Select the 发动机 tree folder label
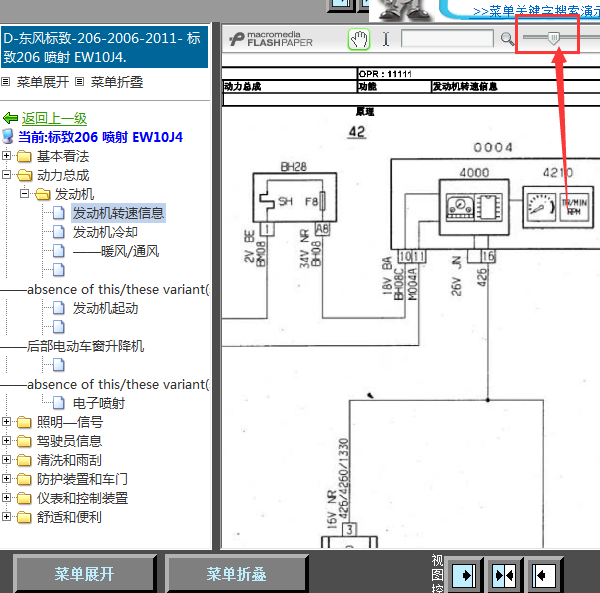This screenshot has height=593, width=600. pyautogui.click(x=74, y=194)
